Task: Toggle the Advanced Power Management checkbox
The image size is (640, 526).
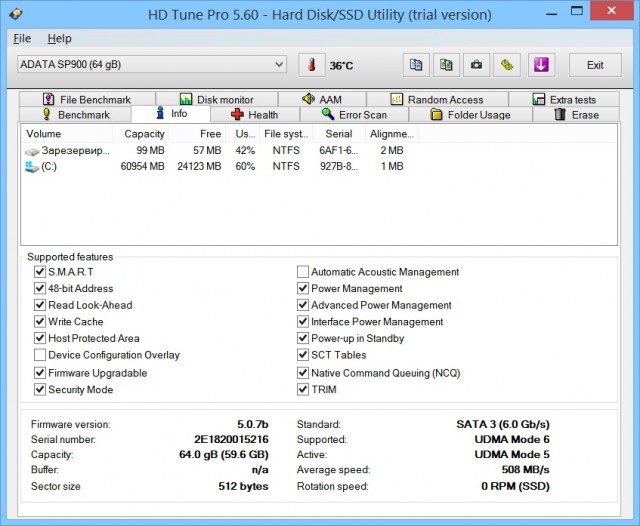Action: pos(303,305)
